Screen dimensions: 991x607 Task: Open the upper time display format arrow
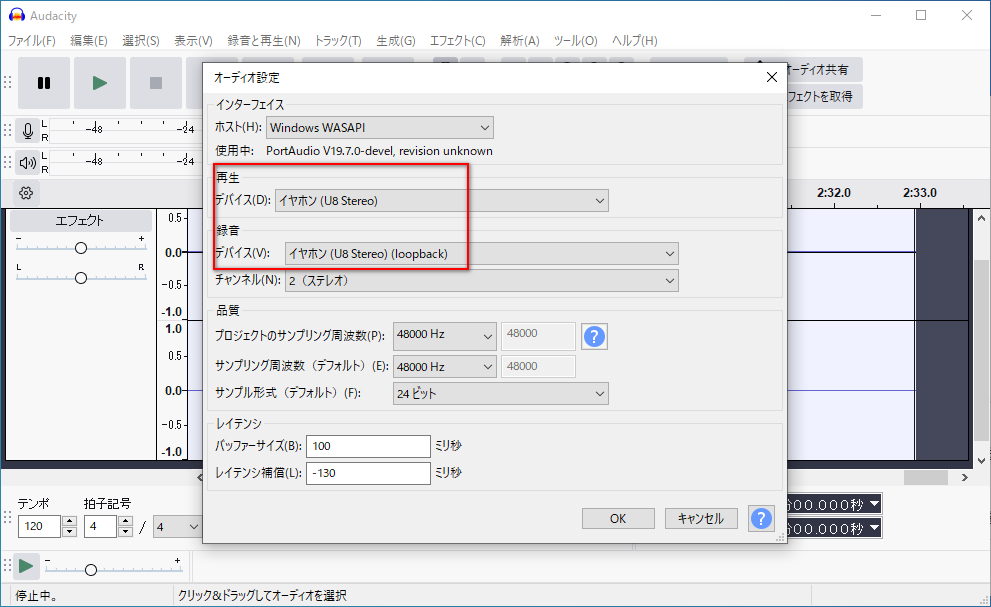(875, 504)
